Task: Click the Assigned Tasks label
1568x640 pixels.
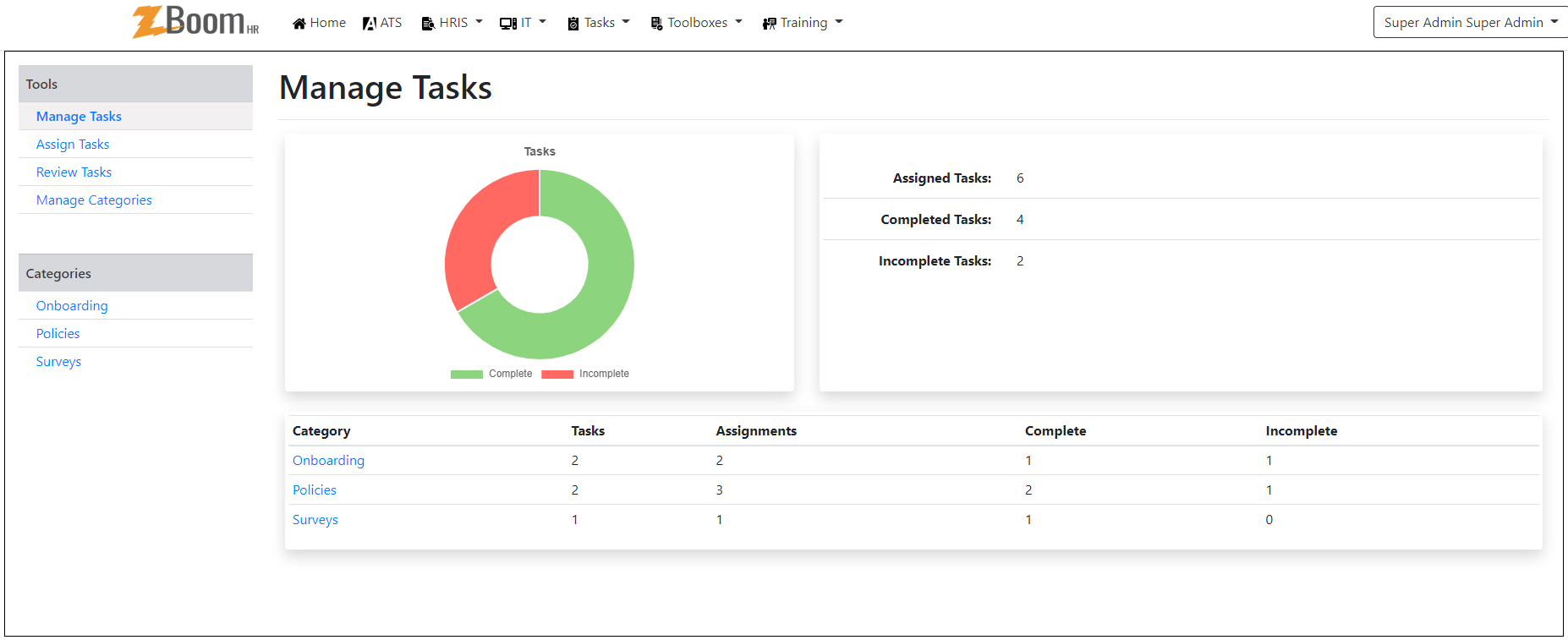Action: point(942,178)
